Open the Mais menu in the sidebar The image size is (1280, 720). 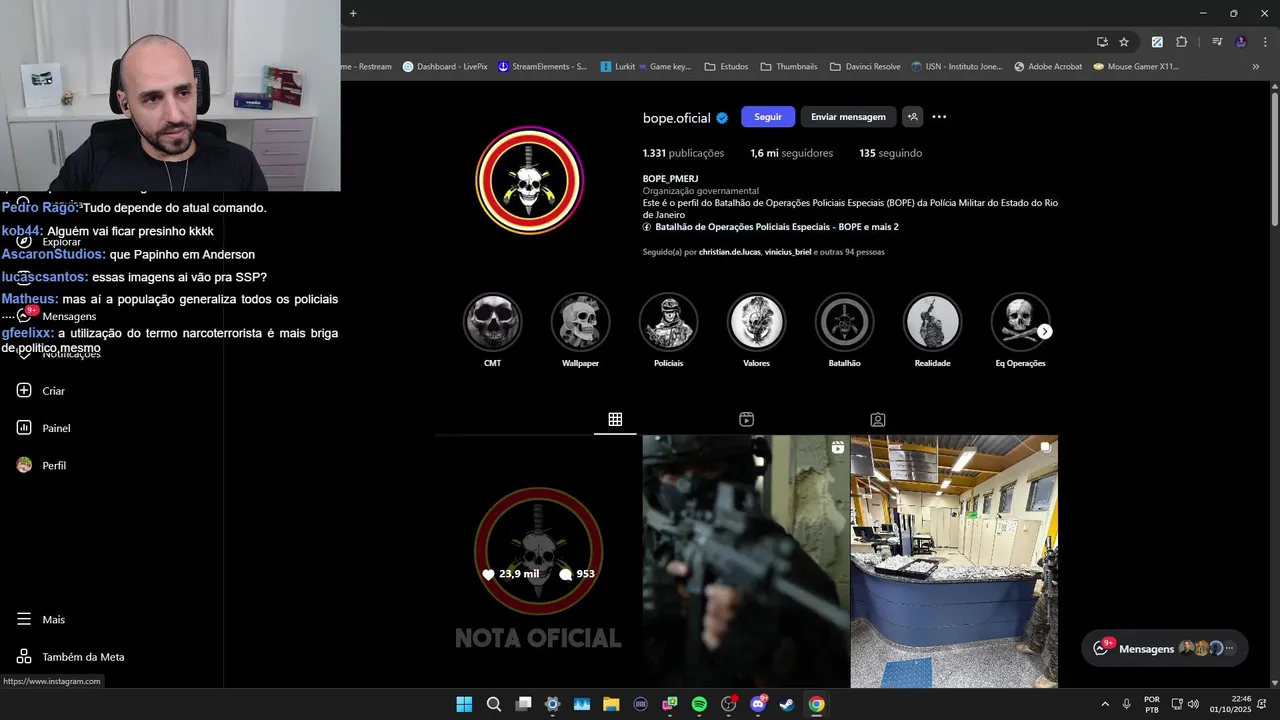53,620
